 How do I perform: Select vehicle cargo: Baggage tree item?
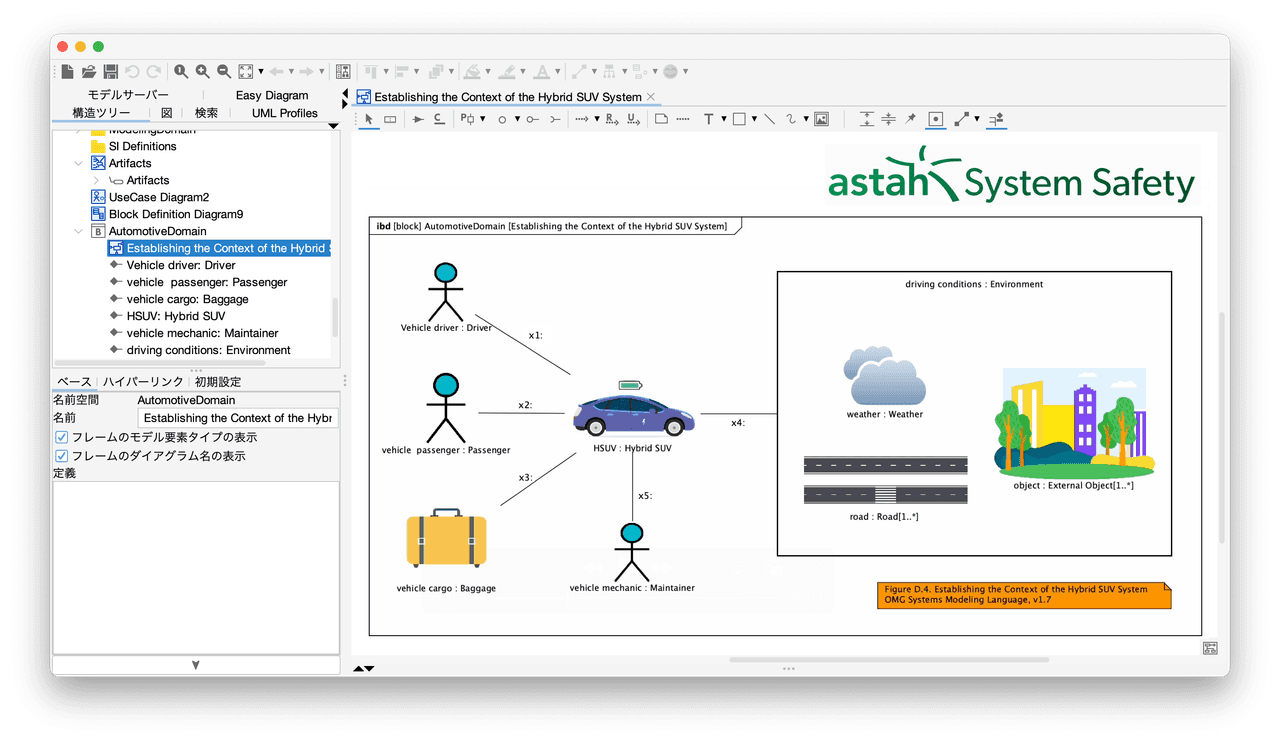[187, 299]
